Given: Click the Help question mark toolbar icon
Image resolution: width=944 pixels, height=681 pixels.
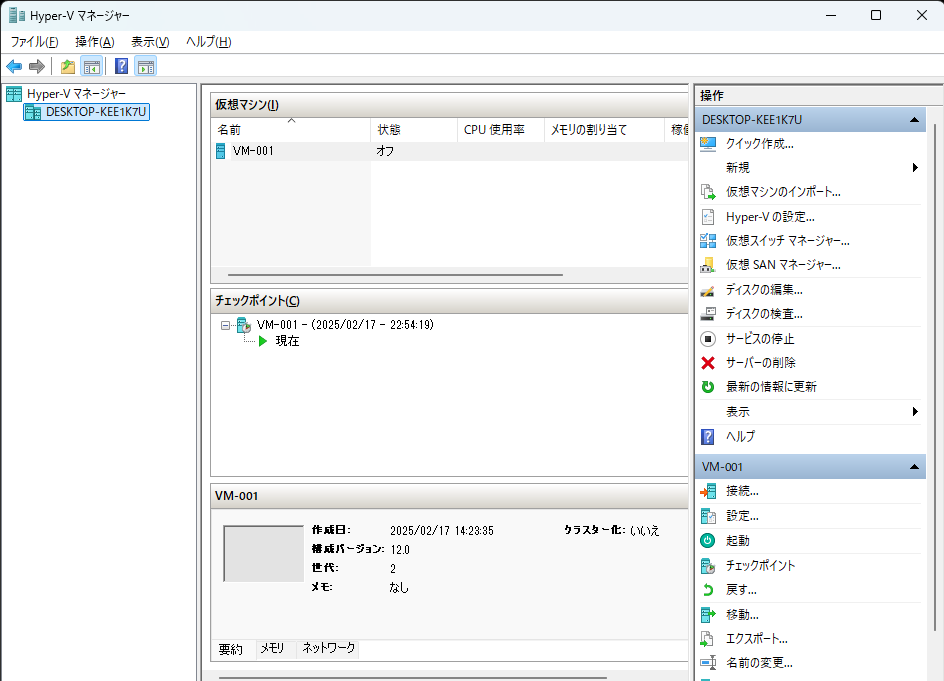Looking at the screenshot, I should coord(122,66).
